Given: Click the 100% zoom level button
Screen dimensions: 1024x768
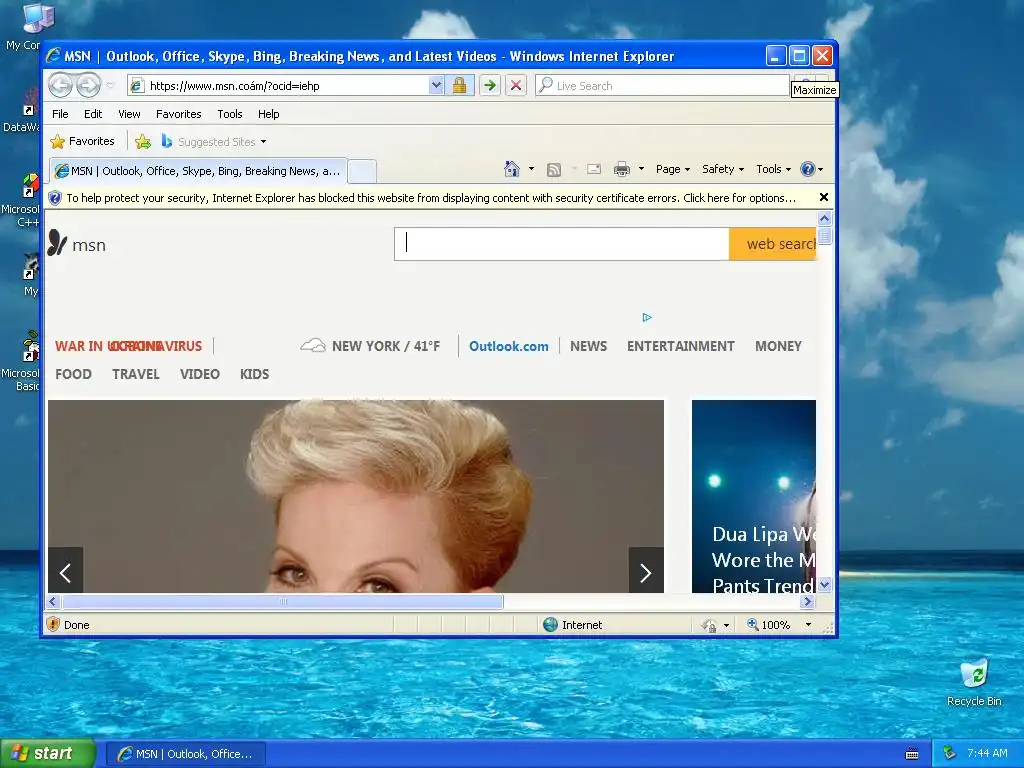Looking at the screenshot, I should pyautogui.click(x=769, y=625).
